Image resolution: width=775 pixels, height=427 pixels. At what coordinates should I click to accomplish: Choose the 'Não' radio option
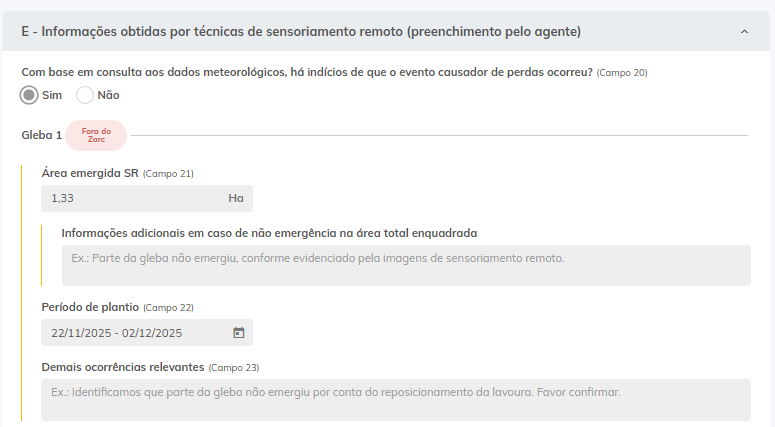click(x=85, y=95)
